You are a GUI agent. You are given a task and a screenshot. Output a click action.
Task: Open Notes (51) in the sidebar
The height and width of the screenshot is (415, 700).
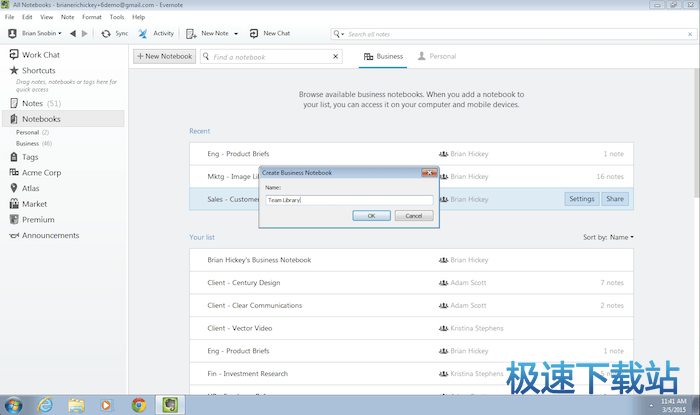(35, 104)
